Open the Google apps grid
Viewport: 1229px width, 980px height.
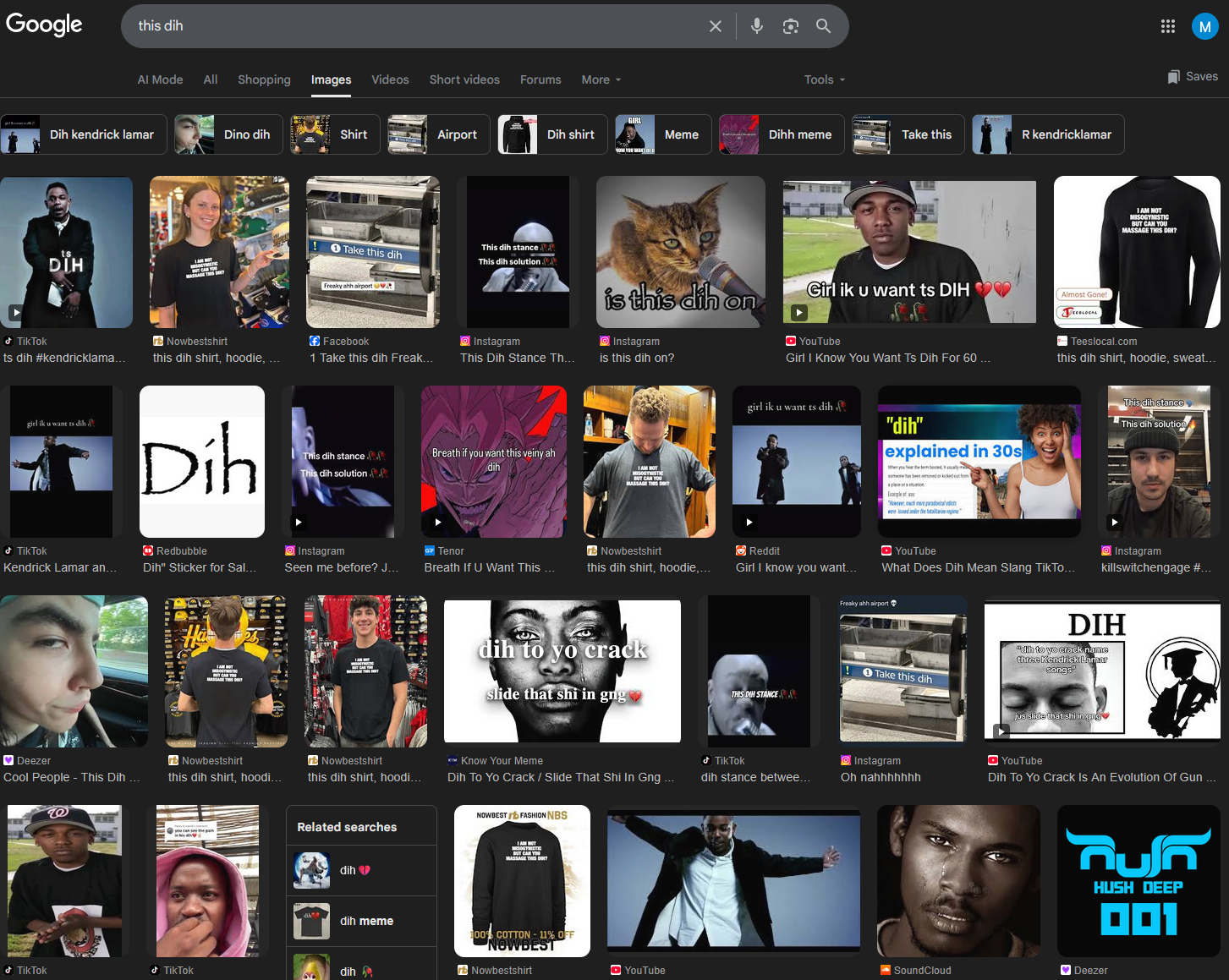tap(1168, 26)
